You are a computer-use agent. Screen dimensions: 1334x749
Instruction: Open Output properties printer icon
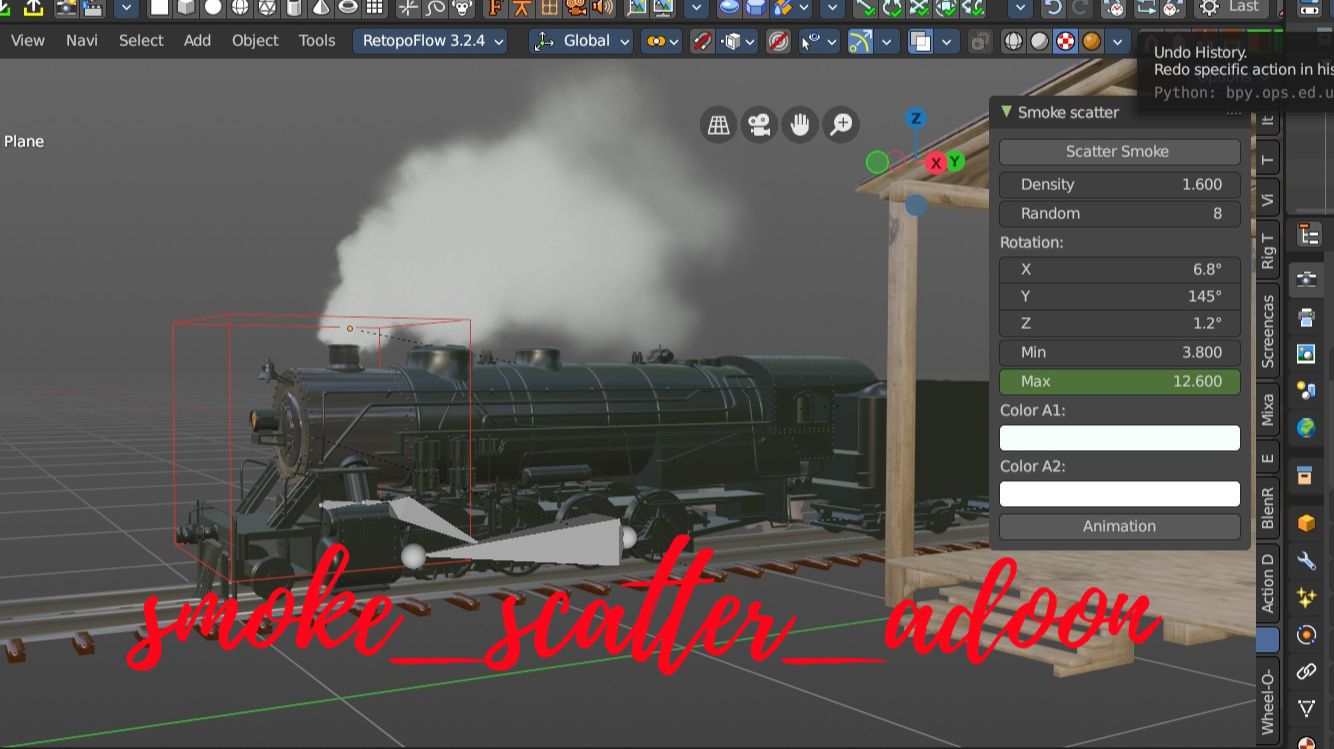pos(1306,317)
